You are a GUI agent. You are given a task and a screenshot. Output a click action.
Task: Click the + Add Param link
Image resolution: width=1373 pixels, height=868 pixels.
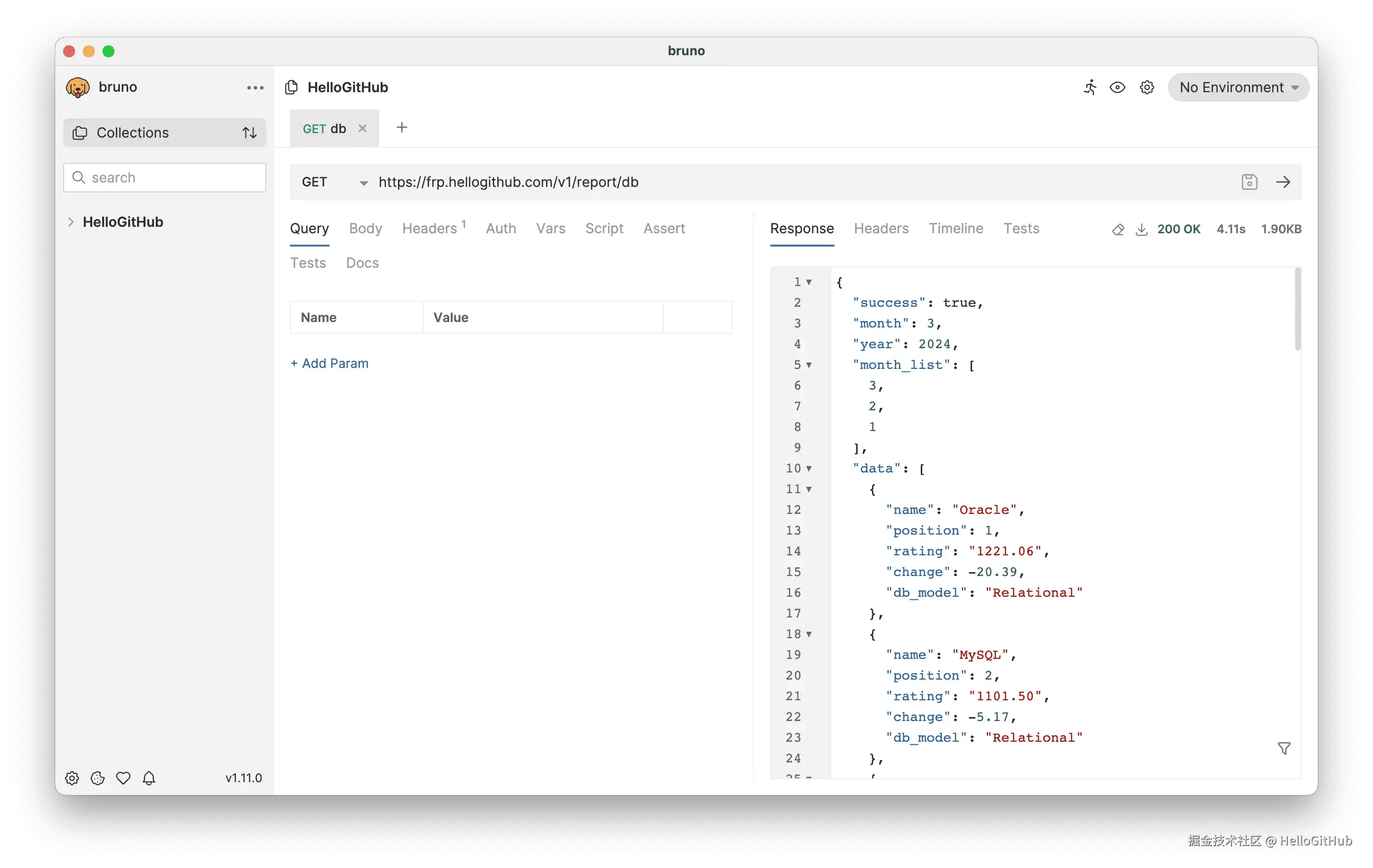329,363
